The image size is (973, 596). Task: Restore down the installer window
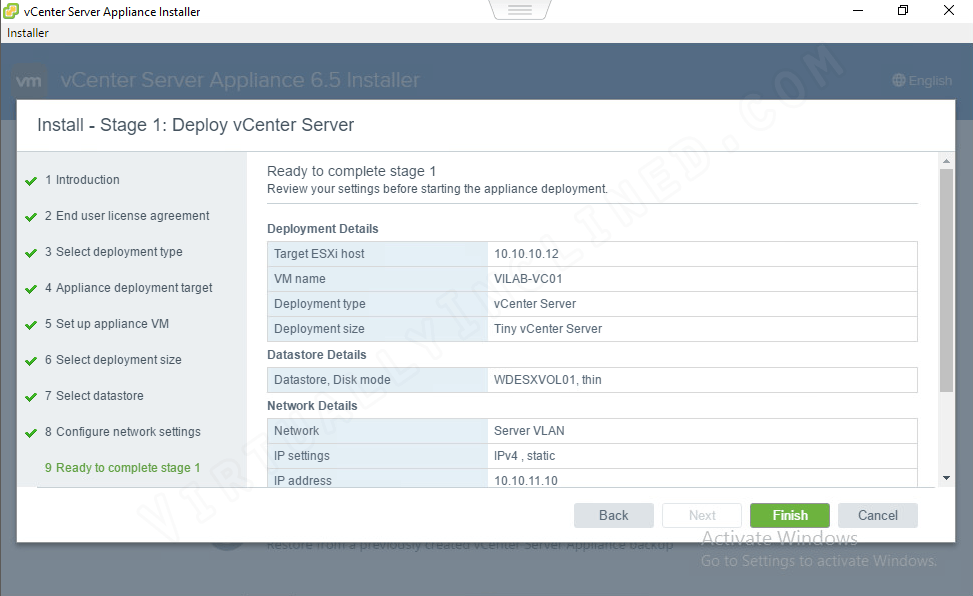[x=904, y=11]
